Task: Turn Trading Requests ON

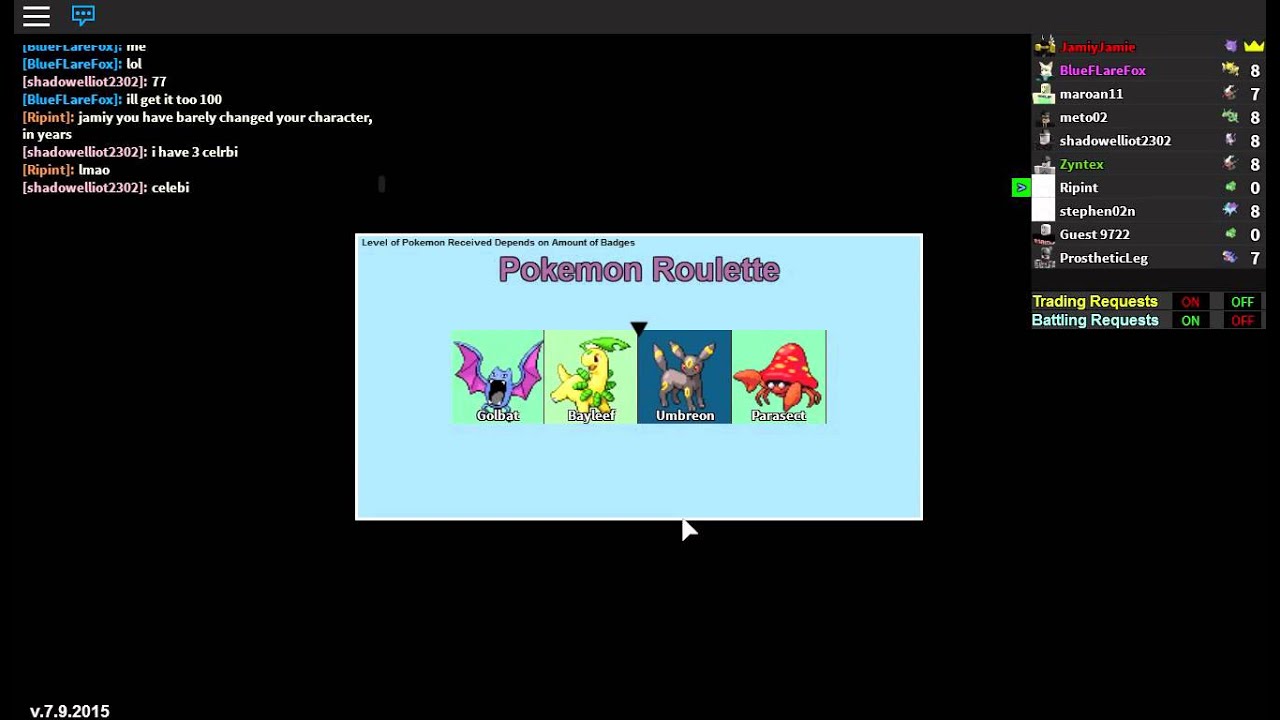Action: [x=1190, y=302]
